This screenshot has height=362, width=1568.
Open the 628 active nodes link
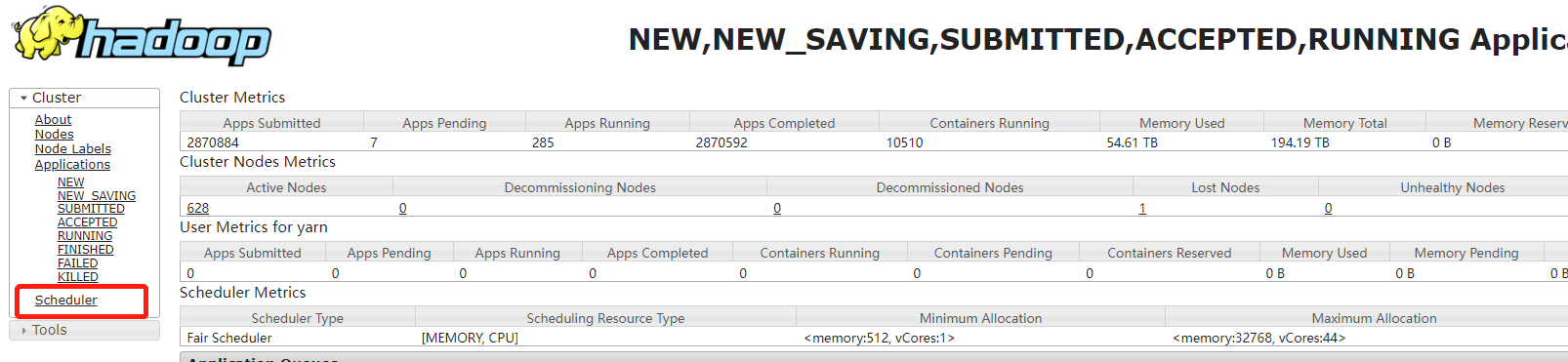pos(198,208)
